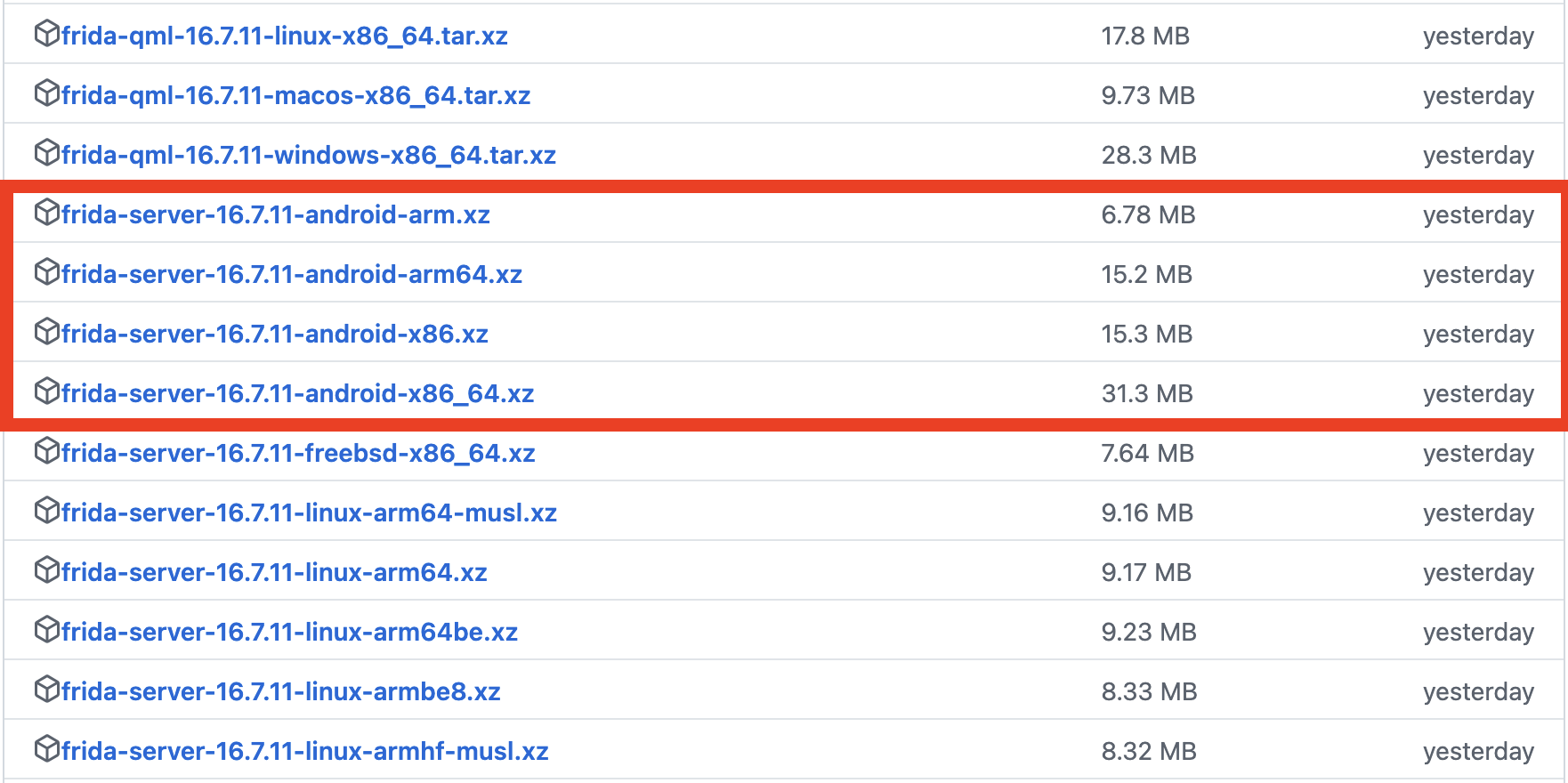Download frida-server-16.7.11-linux-armhf-musl.xz
The height and width of the screenshot is (783, 1568).
click(x=305, y=751)
